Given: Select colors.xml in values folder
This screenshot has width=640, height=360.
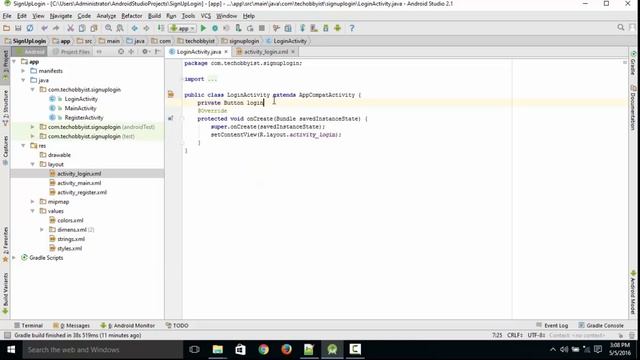Looking at the screenshot, I should pyautogui.click(x=70, y=220).
